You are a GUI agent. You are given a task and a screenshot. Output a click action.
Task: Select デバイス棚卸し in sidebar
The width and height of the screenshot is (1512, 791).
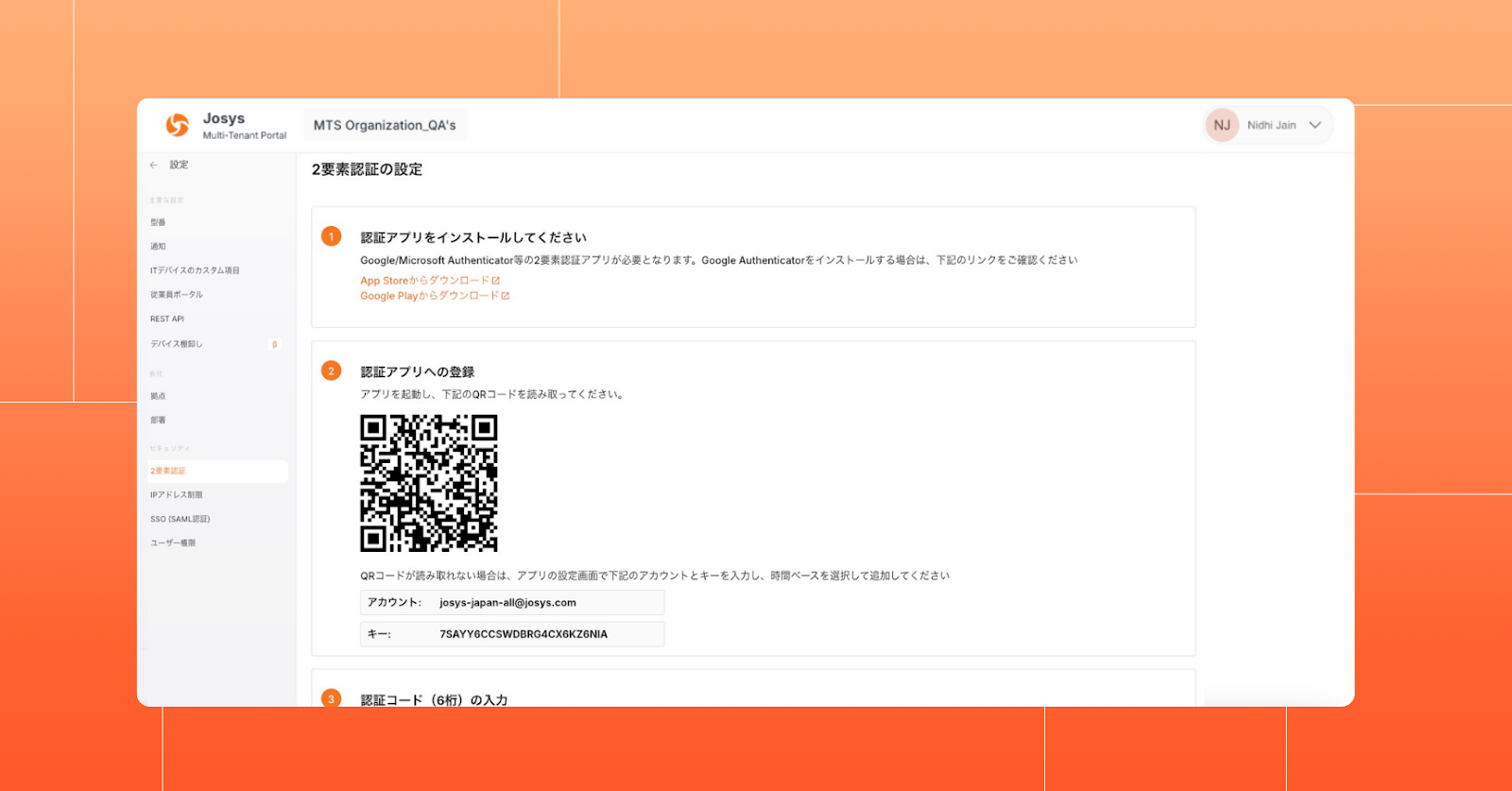[x=177, y=344]
